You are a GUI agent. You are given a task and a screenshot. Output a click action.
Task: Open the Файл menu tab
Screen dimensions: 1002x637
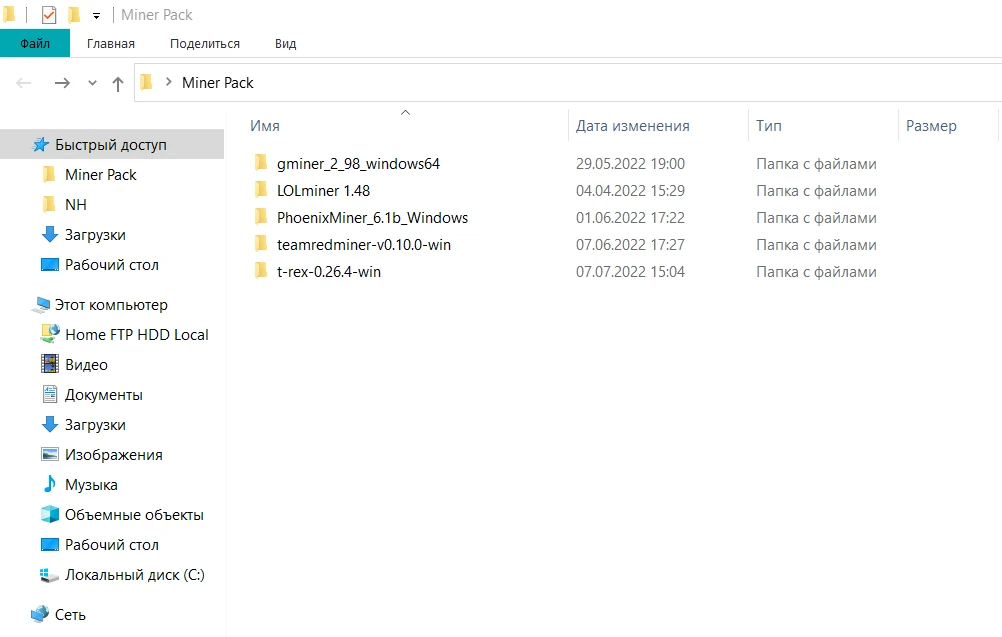coord(35,44)
